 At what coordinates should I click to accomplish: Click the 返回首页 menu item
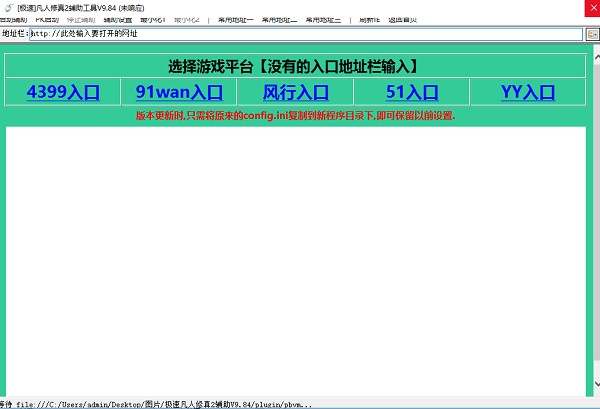pyautogui.click(x=402, y=20)
